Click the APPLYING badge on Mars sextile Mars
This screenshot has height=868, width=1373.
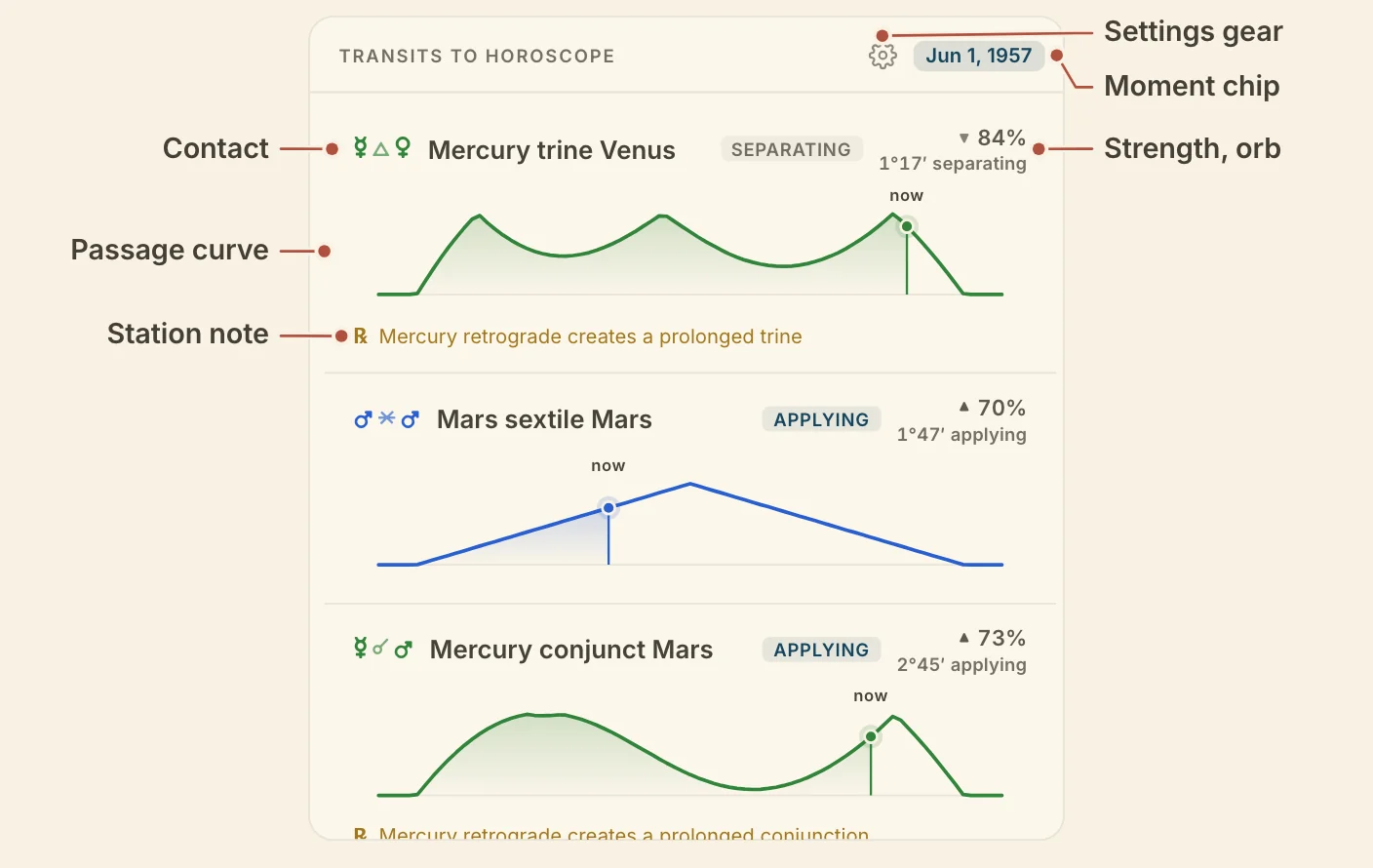821,419
